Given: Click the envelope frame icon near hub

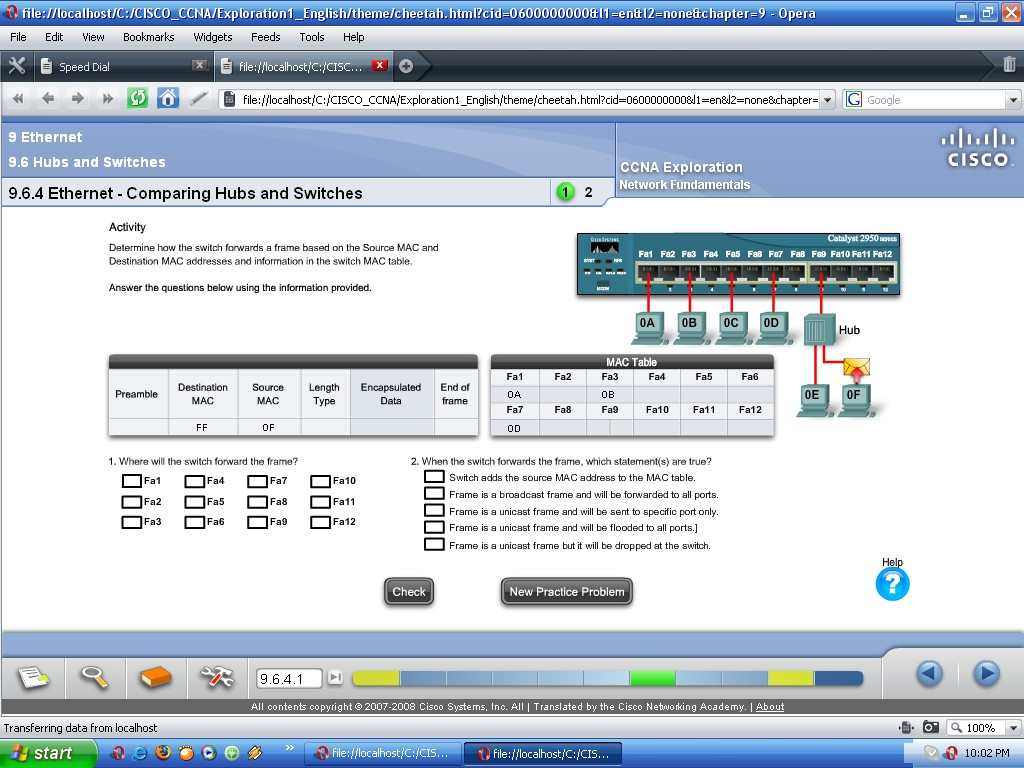Looking at the screenshot, I should coord(856,369).
